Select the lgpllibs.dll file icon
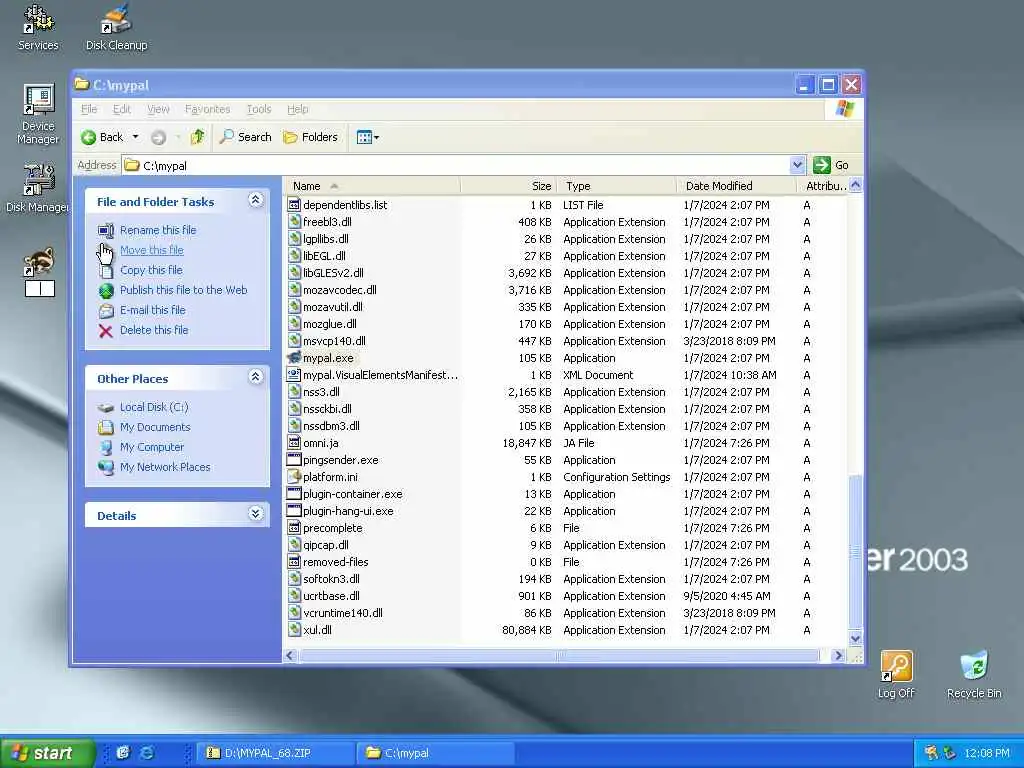 pyautogui.click(x=294, y=239)
